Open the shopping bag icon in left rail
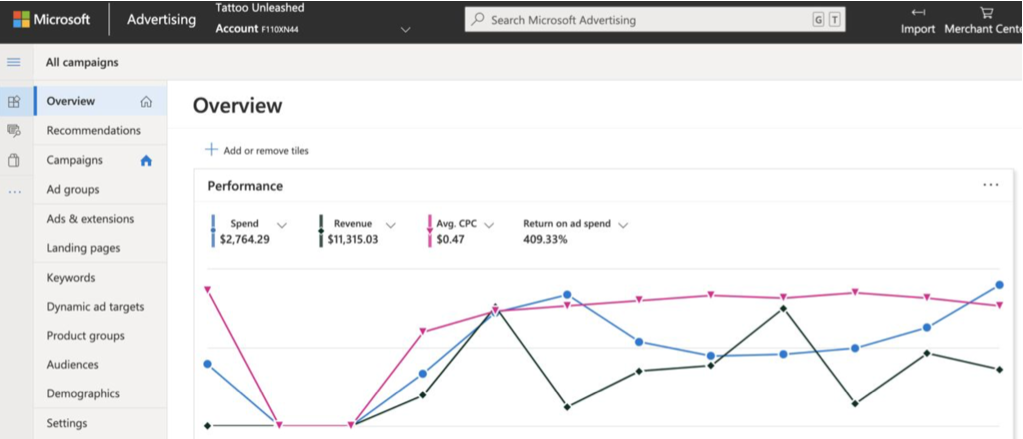 point(14,160)
